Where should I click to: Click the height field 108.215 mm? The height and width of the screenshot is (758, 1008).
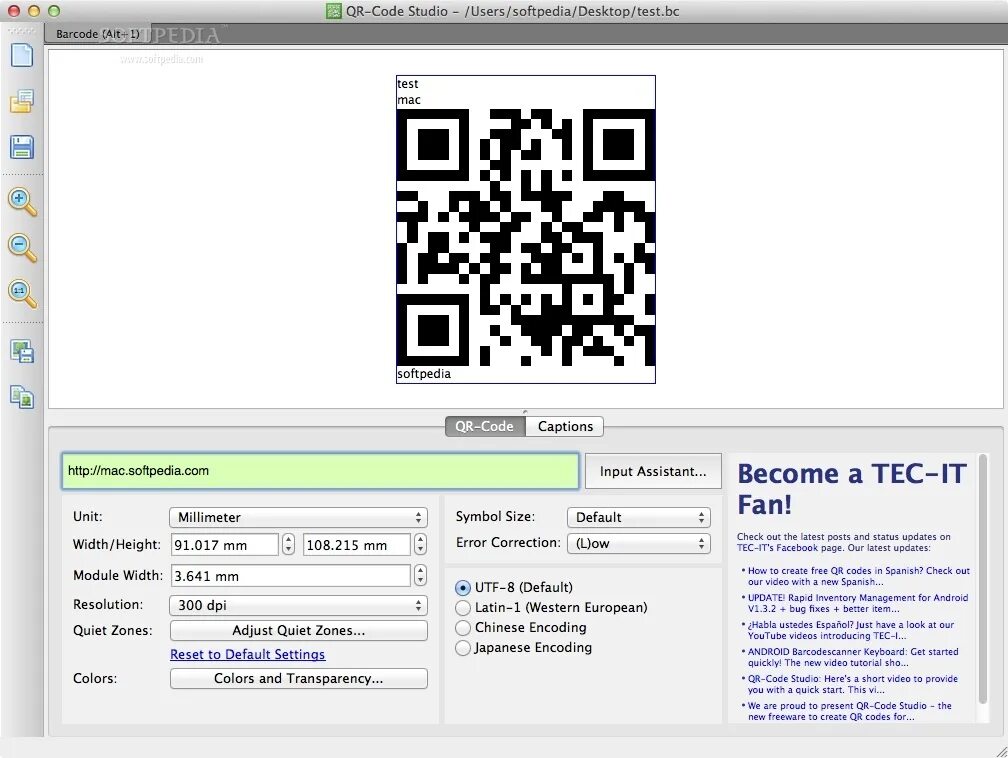356,545
